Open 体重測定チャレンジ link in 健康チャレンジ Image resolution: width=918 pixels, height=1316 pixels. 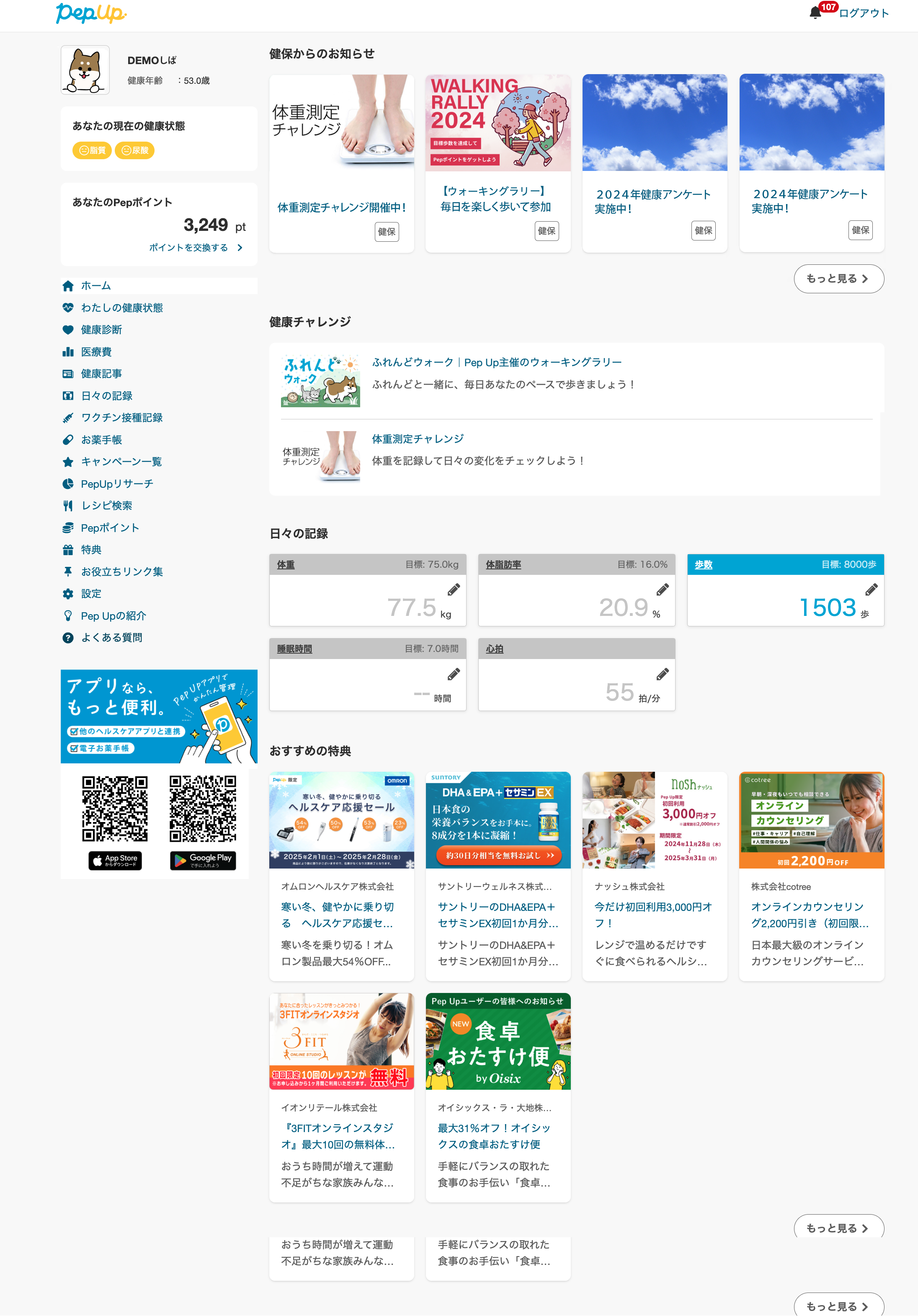tap(418, 439)
